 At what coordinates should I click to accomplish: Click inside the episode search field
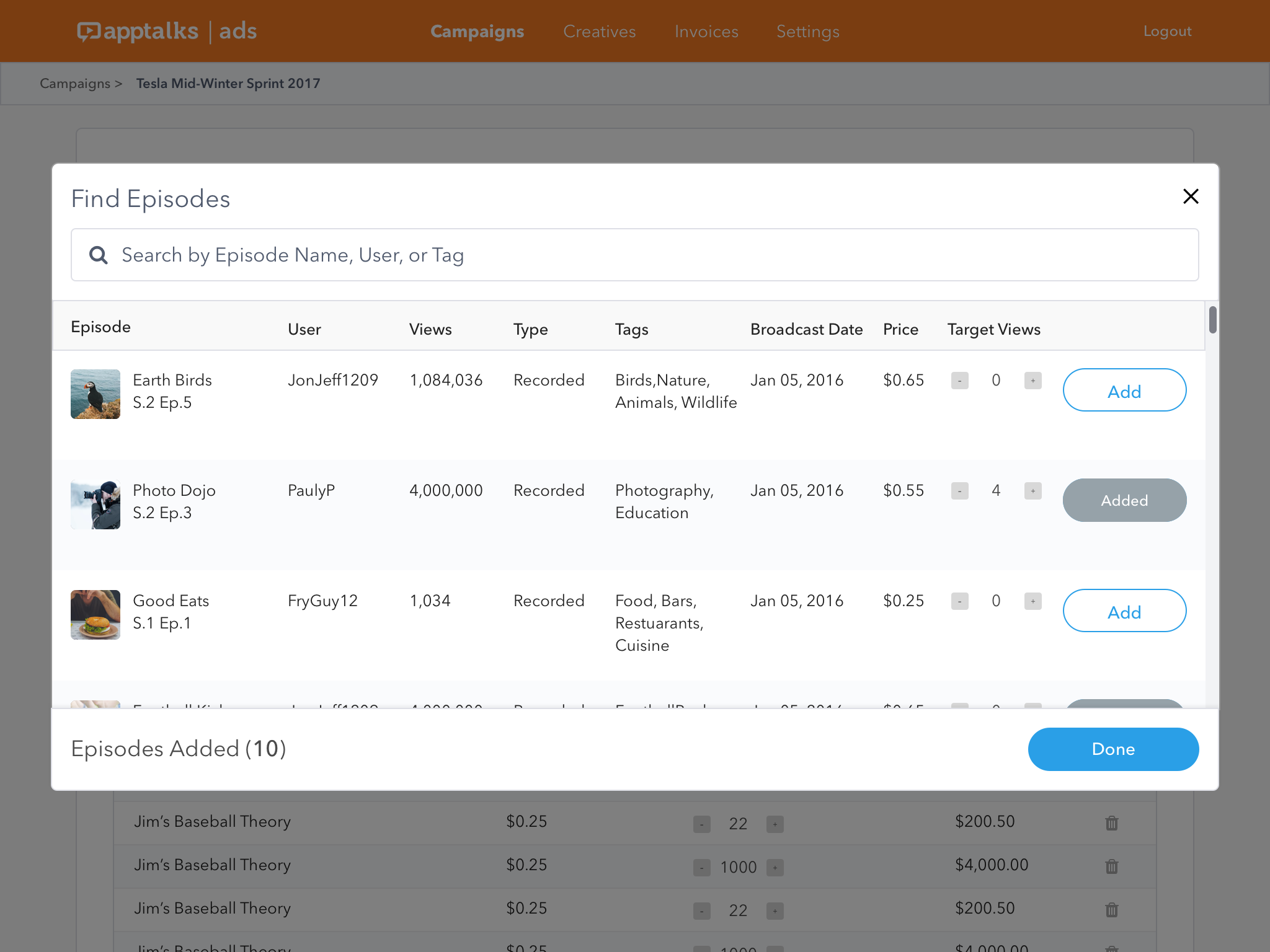tap(434, 255)
